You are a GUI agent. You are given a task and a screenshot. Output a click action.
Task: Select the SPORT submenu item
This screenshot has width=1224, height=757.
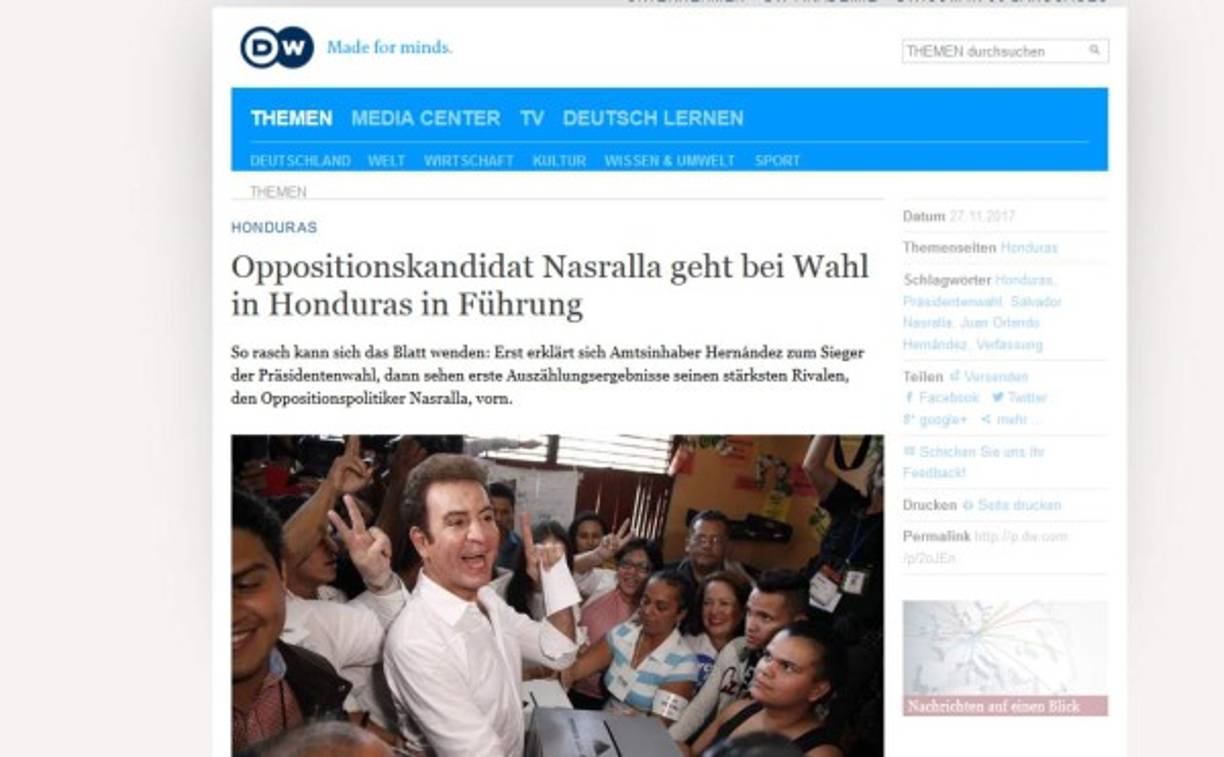[x=777, y=161]
